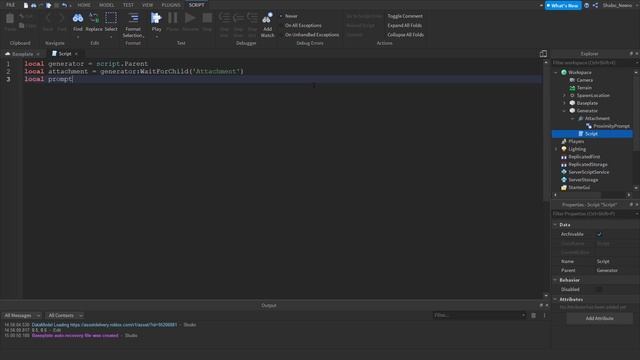Click the Workspace globe icon in Explorer
This screenshot has height=360, width=640.
pyautogui.click(x=564, y=72)
